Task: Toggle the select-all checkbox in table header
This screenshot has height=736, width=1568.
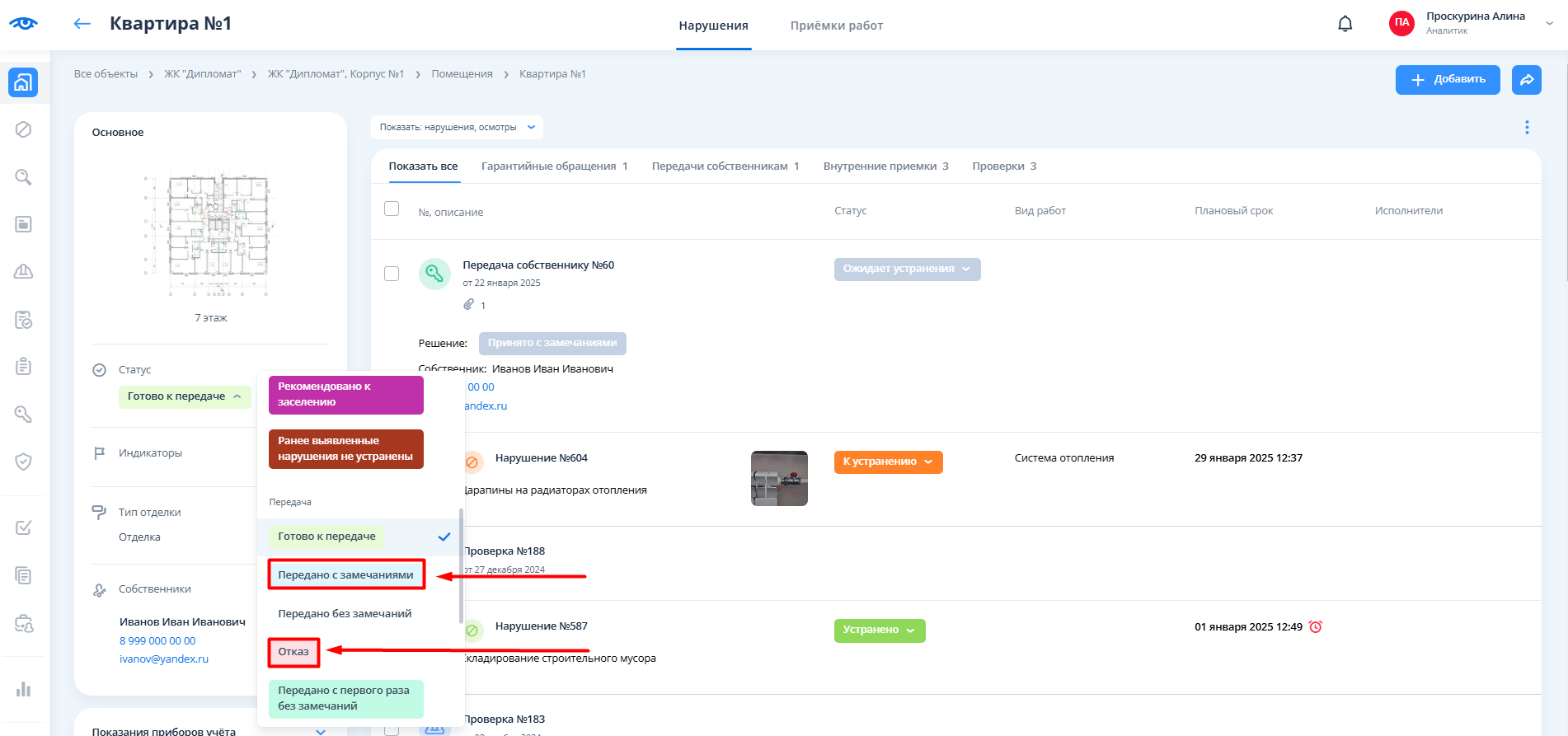Action: pyautogui.click(x=392, y=209)
